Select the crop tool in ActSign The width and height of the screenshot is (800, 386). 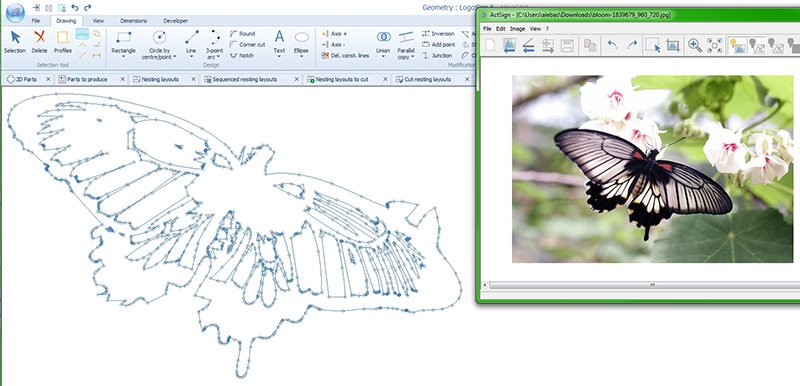pos(673,45)
